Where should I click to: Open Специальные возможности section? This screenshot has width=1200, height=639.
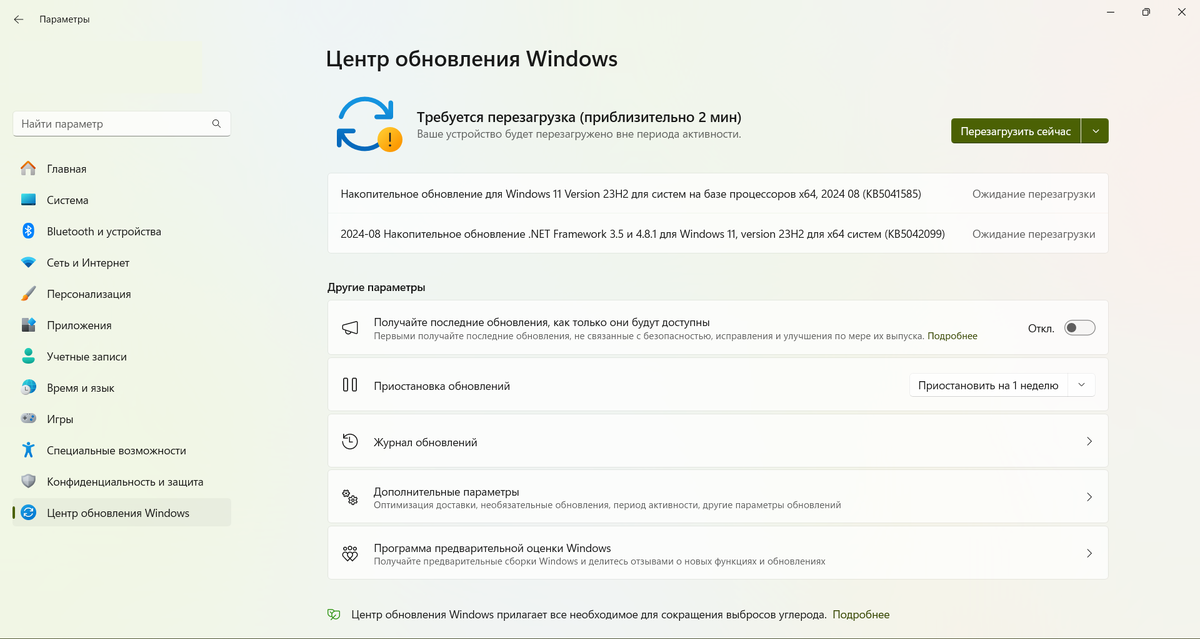pos(121,450)
